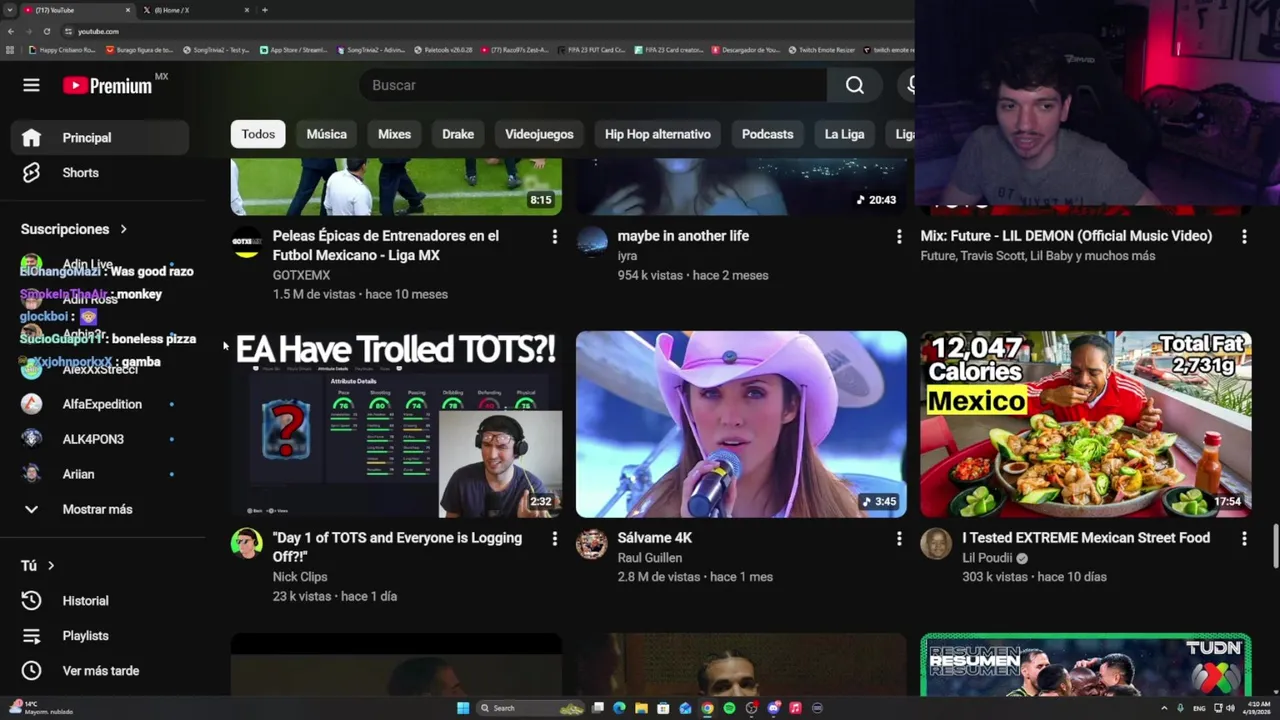Go back in Chrome browser

[11, 31]
